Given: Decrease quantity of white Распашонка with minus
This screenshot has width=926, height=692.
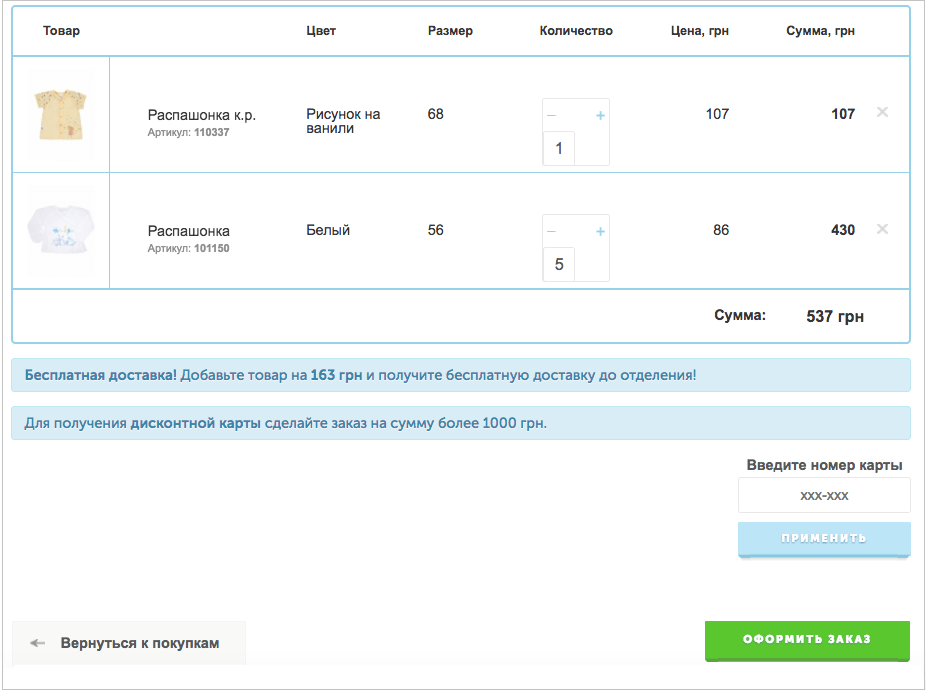Looking at the screenshot, I should (x=552, y=231).
